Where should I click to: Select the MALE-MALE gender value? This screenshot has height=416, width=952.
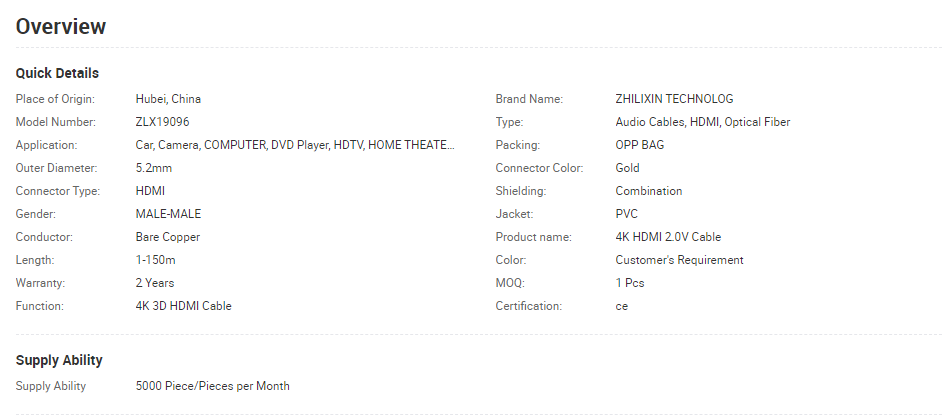click(x=168, y=214)
